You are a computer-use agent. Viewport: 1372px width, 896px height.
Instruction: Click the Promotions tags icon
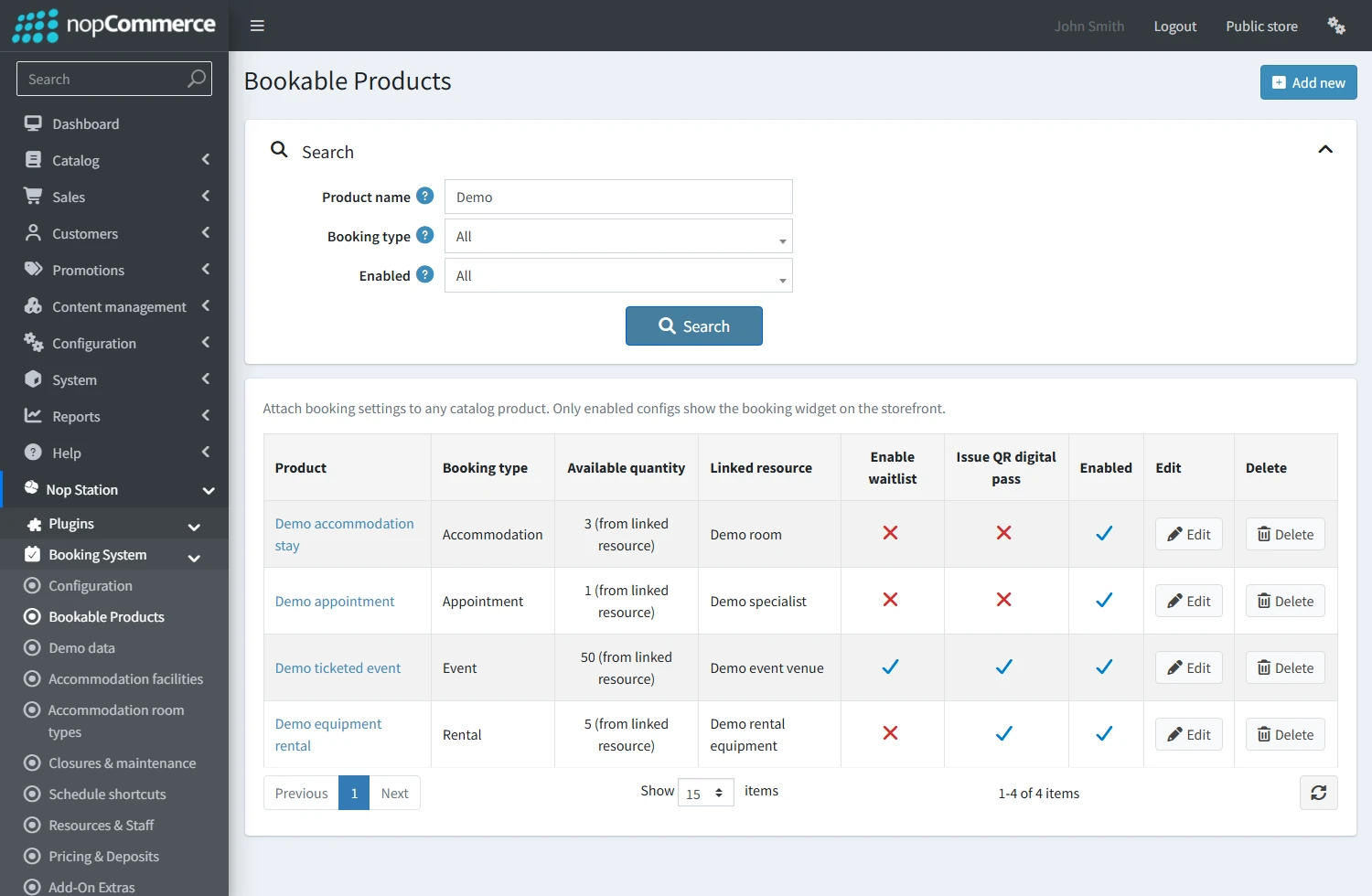click(33, 270)
